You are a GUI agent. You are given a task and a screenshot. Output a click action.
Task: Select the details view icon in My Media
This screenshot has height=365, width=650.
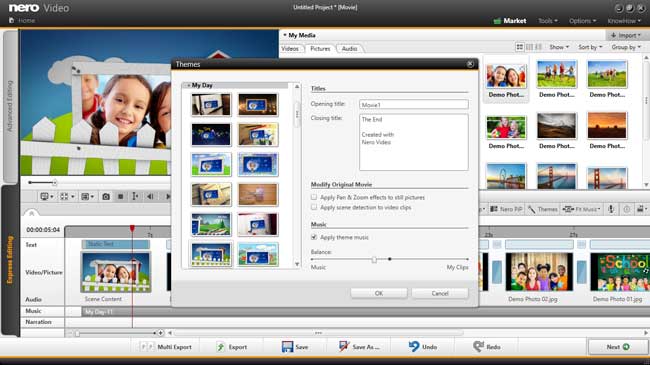(538, 47)
